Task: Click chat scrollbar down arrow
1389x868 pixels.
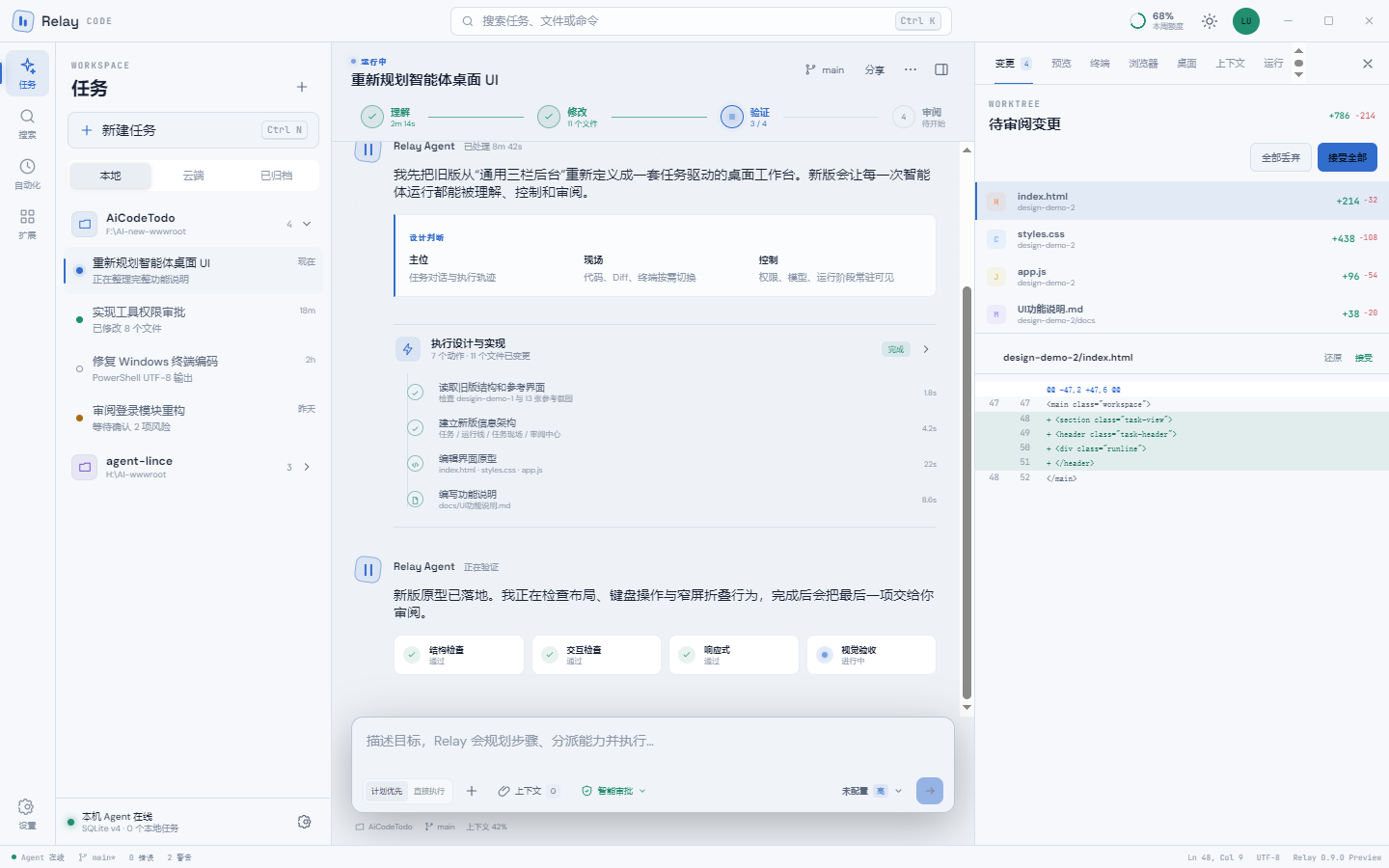Action: (967, 707)
